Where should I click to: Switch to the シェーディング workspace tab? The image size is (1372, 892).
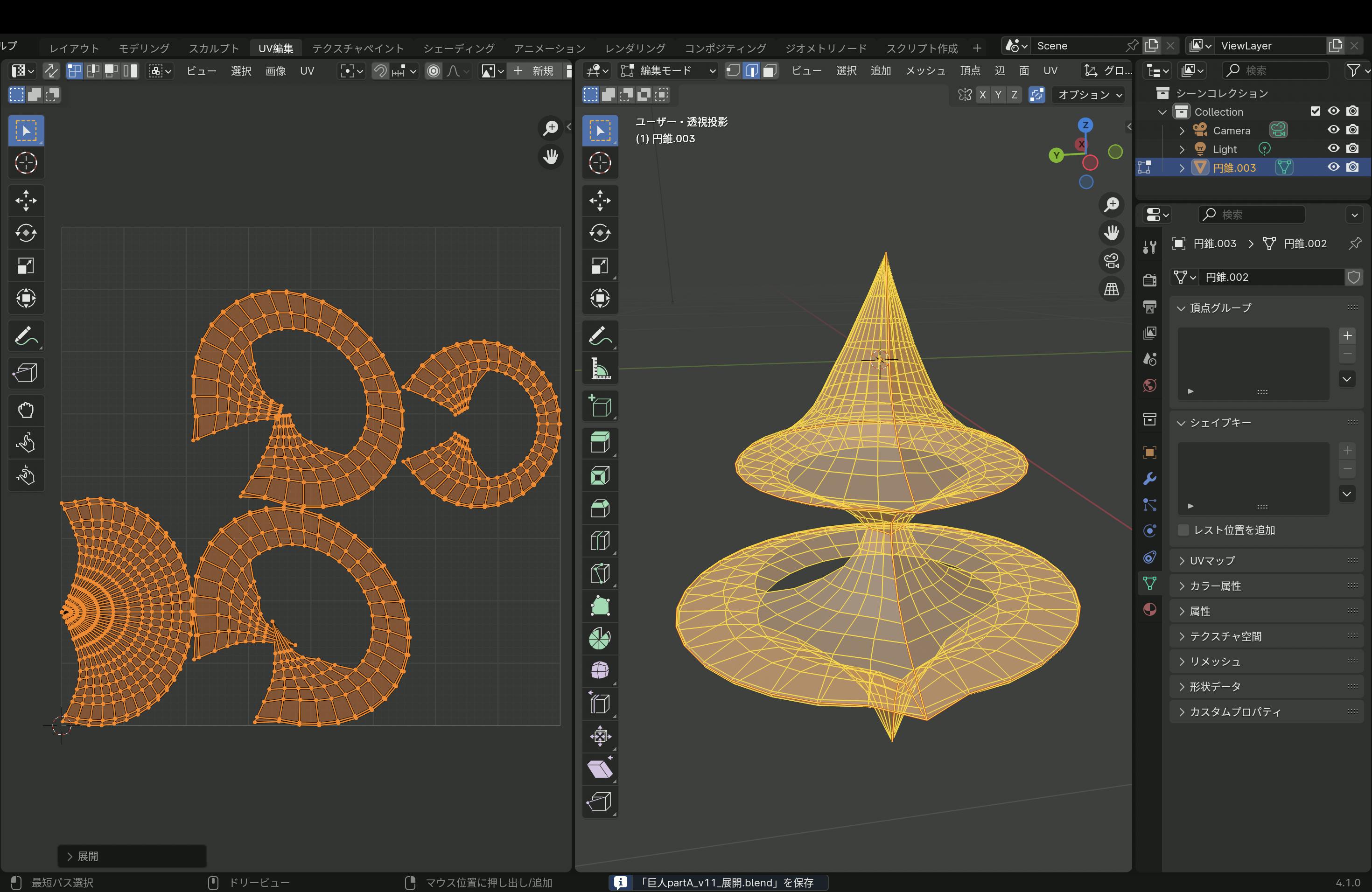pyautogui.click(x=459, y=49)
